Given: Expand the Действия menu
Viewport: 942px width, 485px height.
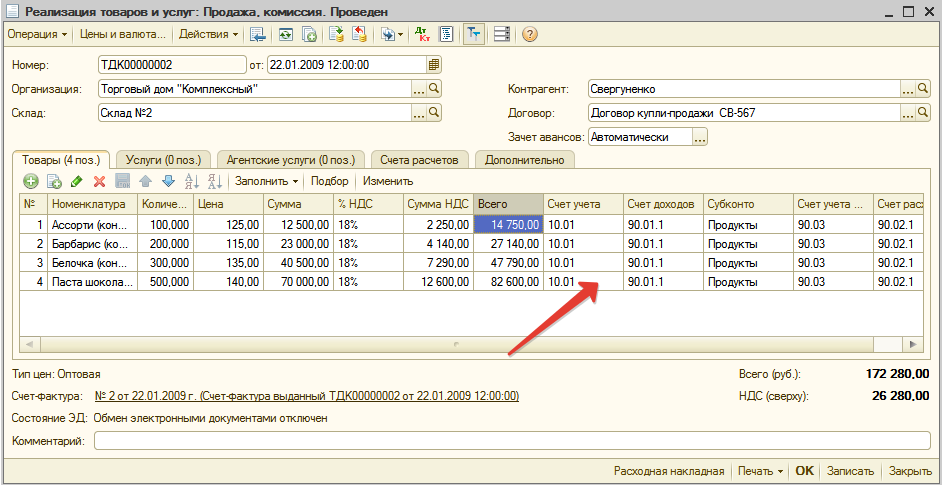Looking at the screenshot, I should [x=208, y=34].
